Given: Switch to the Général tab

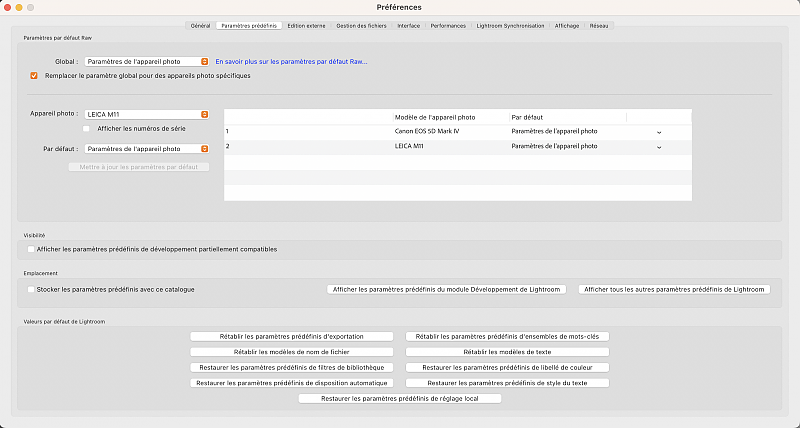Looking at the screenshot, I should [200, 25].
